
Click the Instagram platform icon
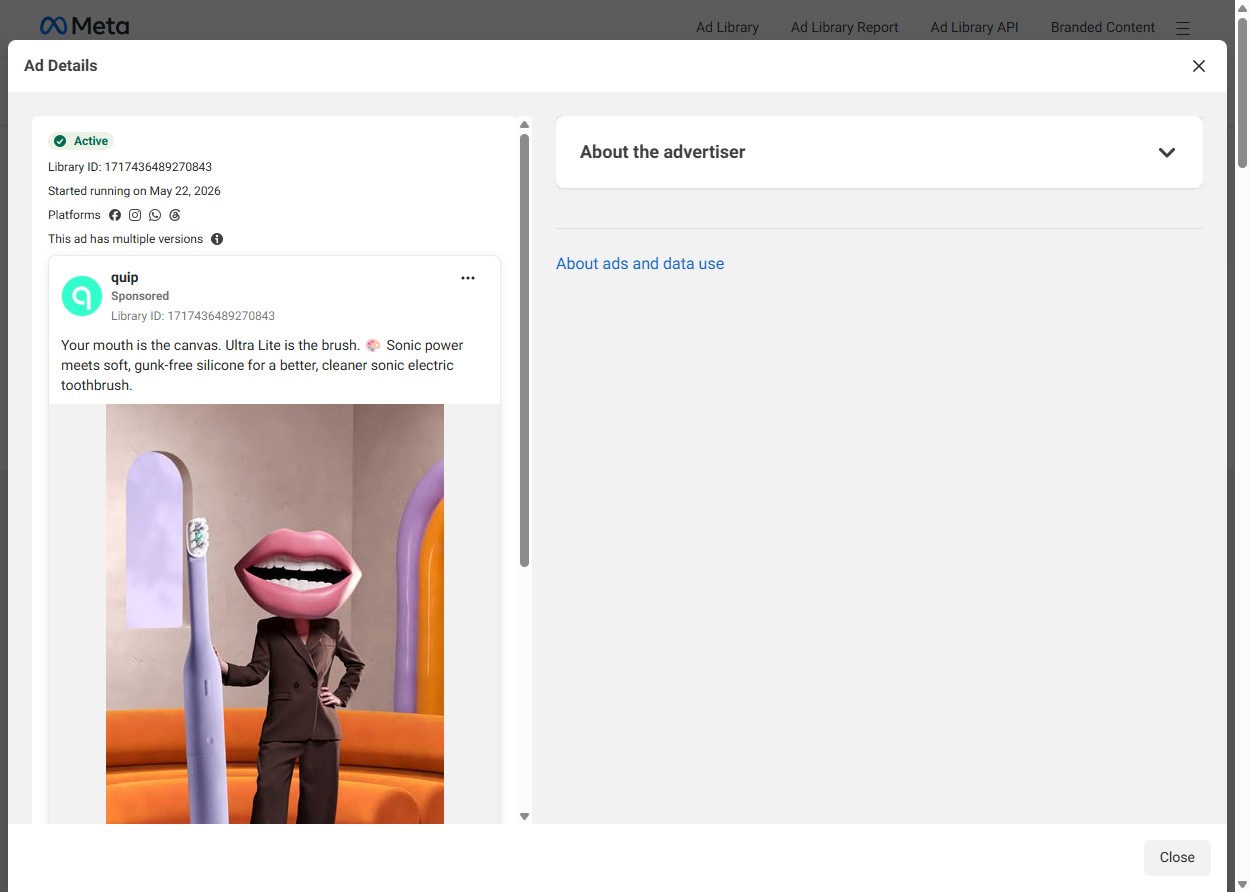pyautogui.click(x=135, y=215)
